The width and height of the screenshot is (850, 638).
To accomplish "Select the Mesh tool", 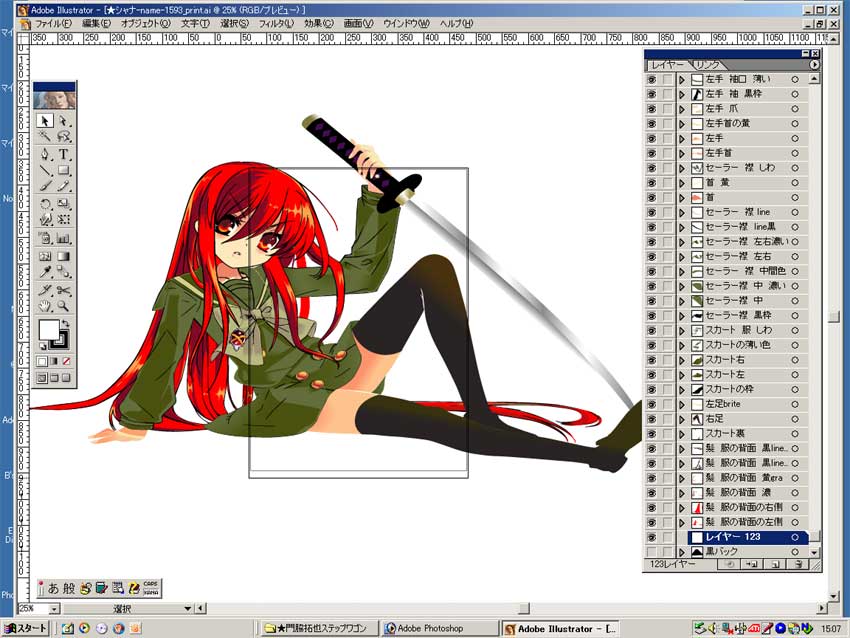I will click(x=46, y=256).
